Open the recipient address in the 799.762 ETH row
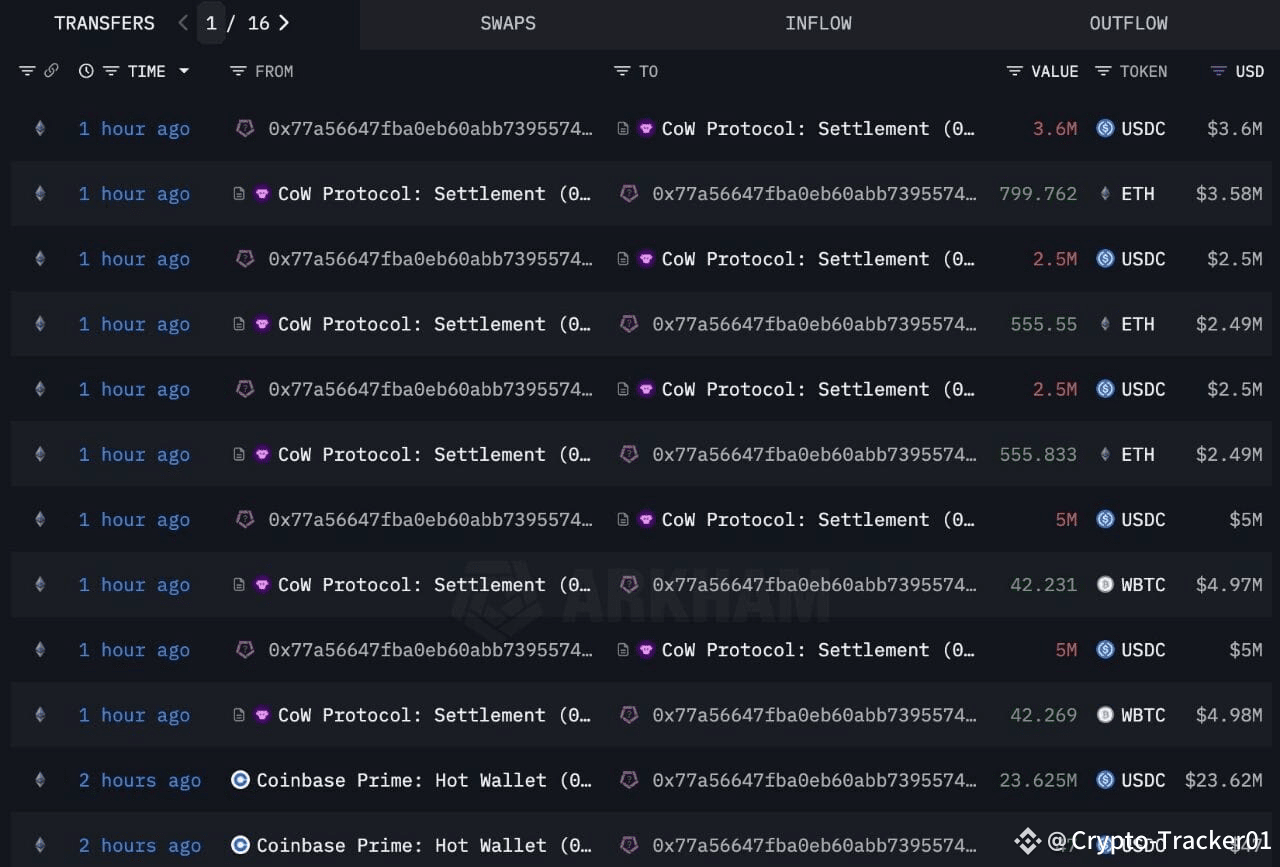The image size is (1280, 867). (x=814, y=193)
